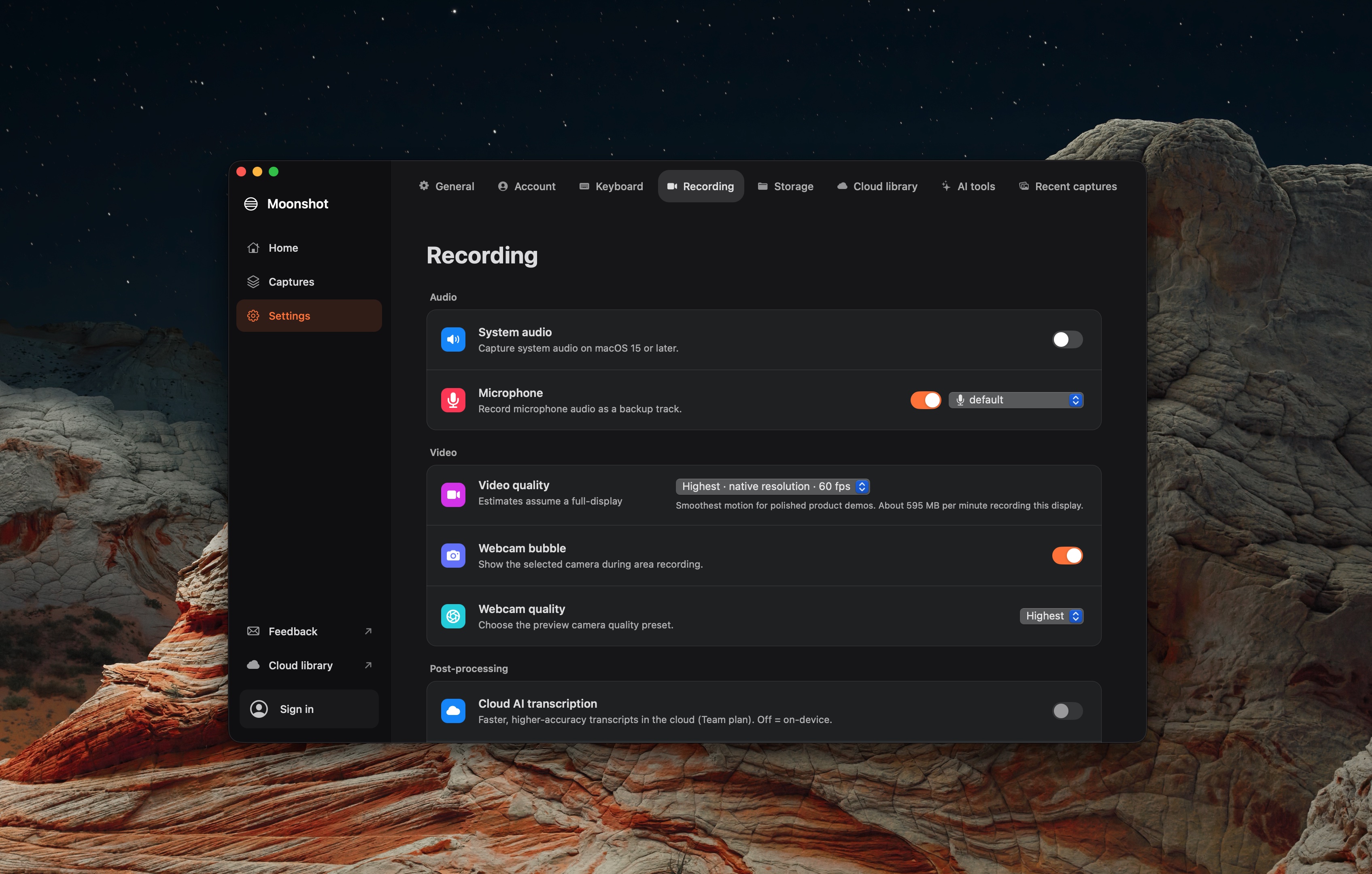Switch to the Account tab
This screenshot has height=874, width=1372.
click(527, 186)
